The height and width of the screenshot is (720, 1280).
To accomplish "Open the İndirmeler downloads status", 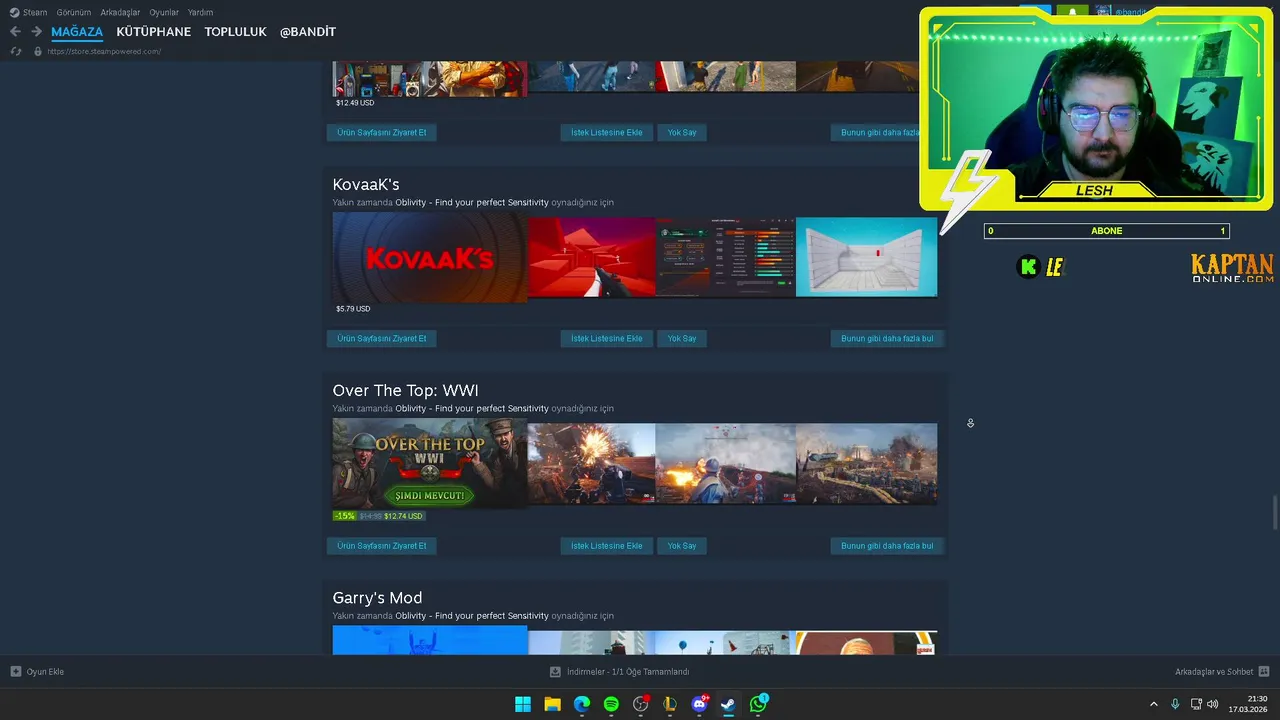I will (x=627, y=672).
